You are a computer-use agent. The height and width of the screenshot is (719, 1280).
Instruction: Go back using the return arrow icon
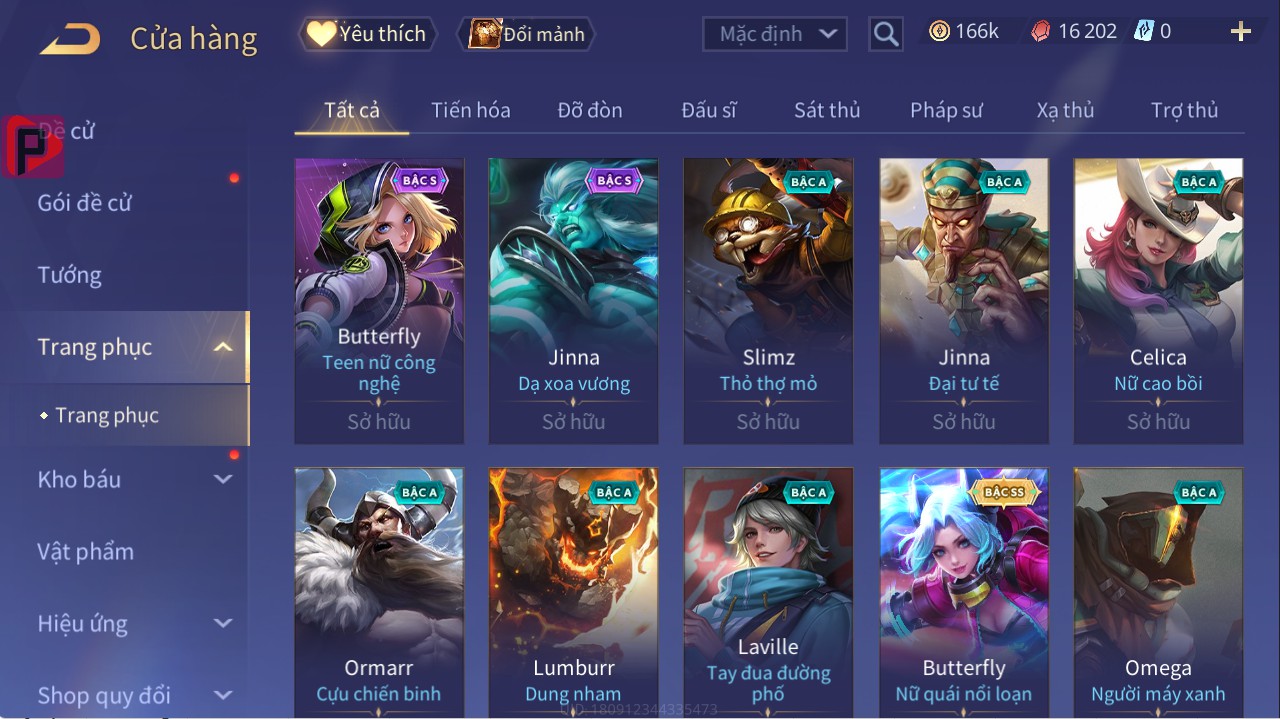pos(70,39)
